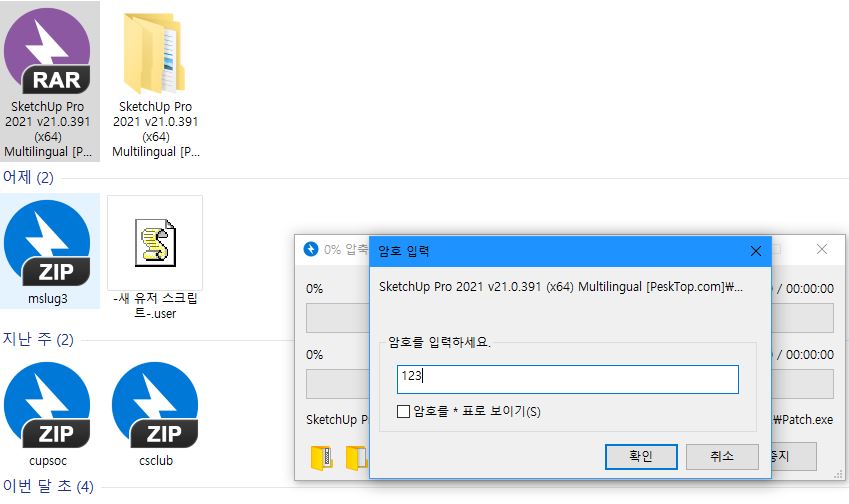849x504 pixels.
Task: Collapse the 지난 주 (2) group header
Action: (38, 339)
